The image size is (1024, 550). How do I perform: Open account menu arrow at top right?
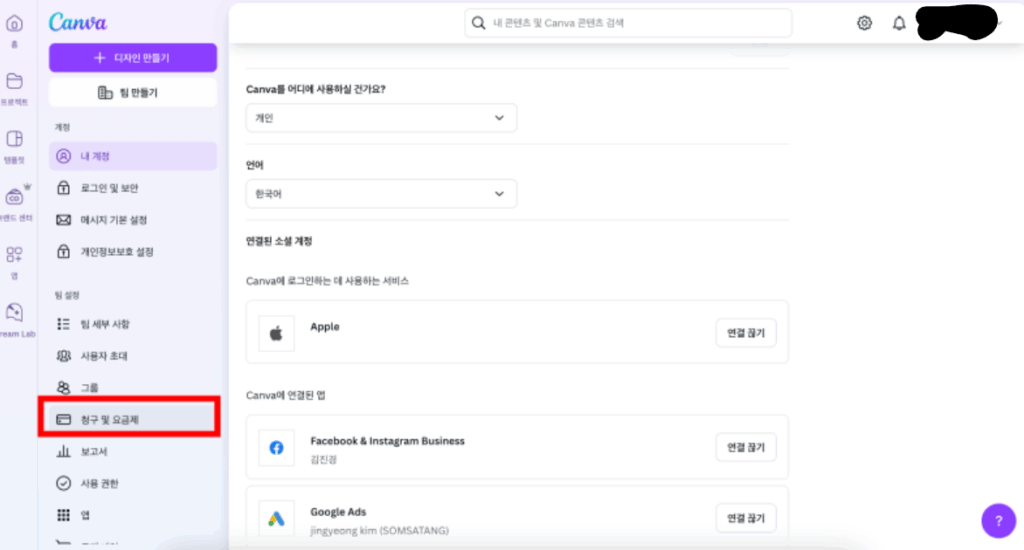point(1000,24)
